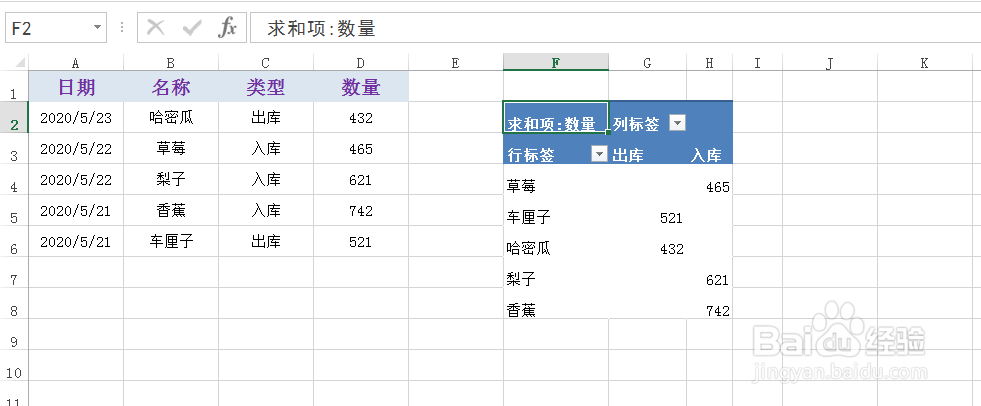
Task: Select cell 车厘子 in column B
Action: tap(171, 242)
